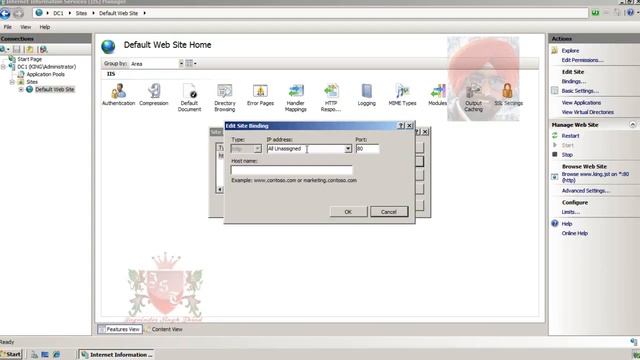The image size is (640, 360).
Task: Click inside the Host name field
Action: 291,170
